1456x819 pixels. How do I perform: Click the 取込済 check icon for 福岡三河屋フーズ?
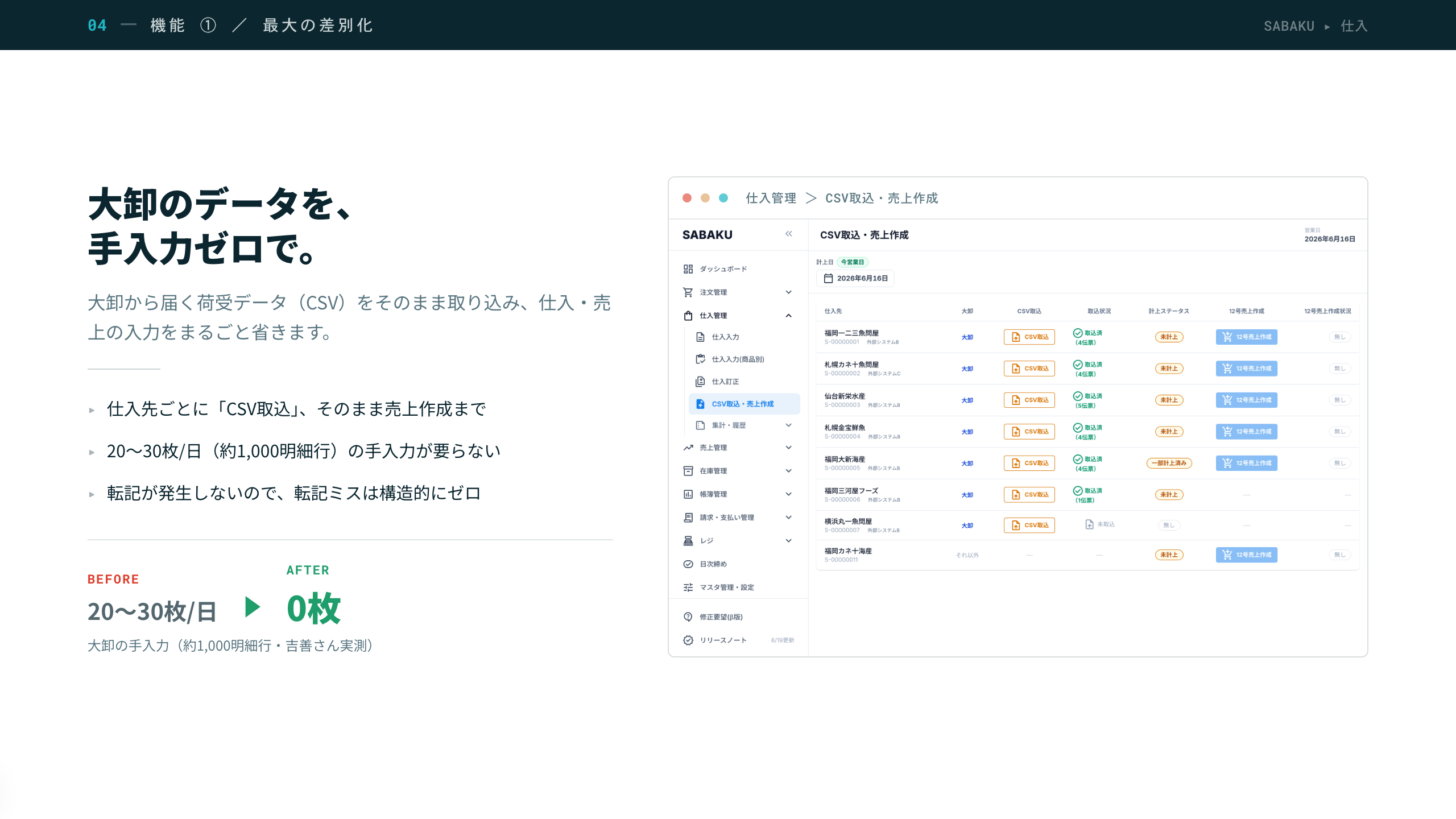click(x=1078, y=491)
